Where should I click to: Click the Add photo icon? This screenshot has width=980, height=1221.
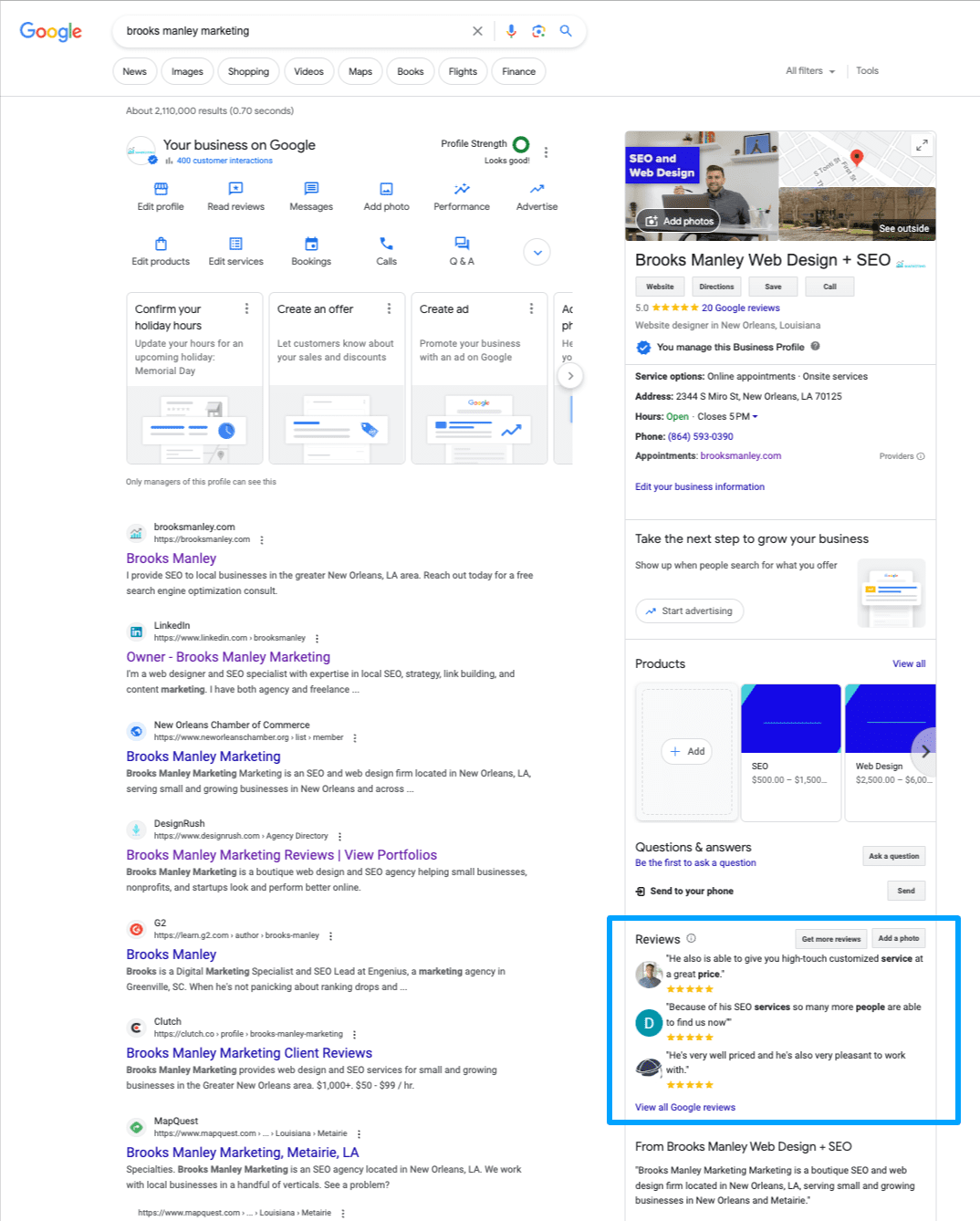coord(386,189)
